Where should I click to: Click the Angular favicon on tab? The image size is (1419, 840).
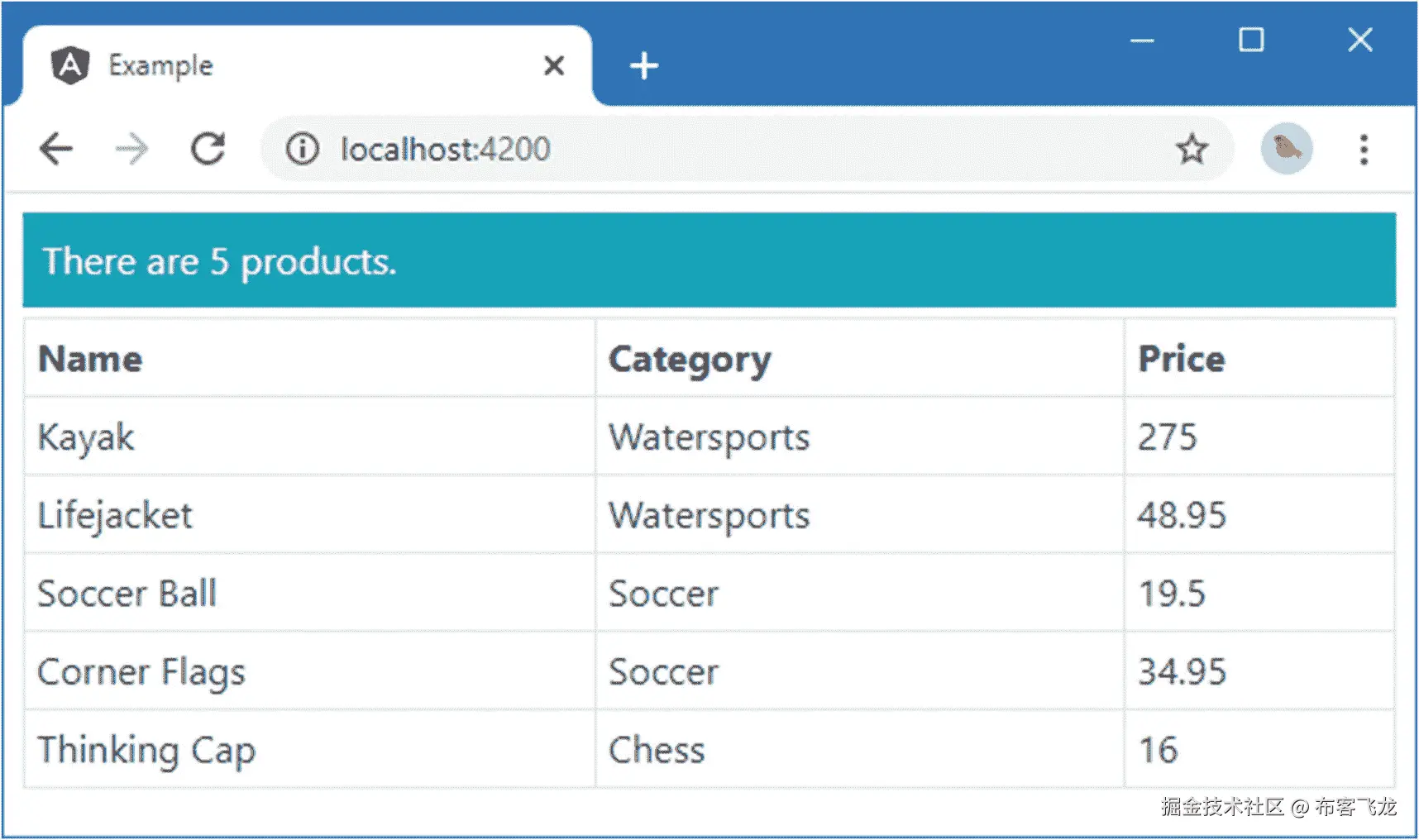70,65
